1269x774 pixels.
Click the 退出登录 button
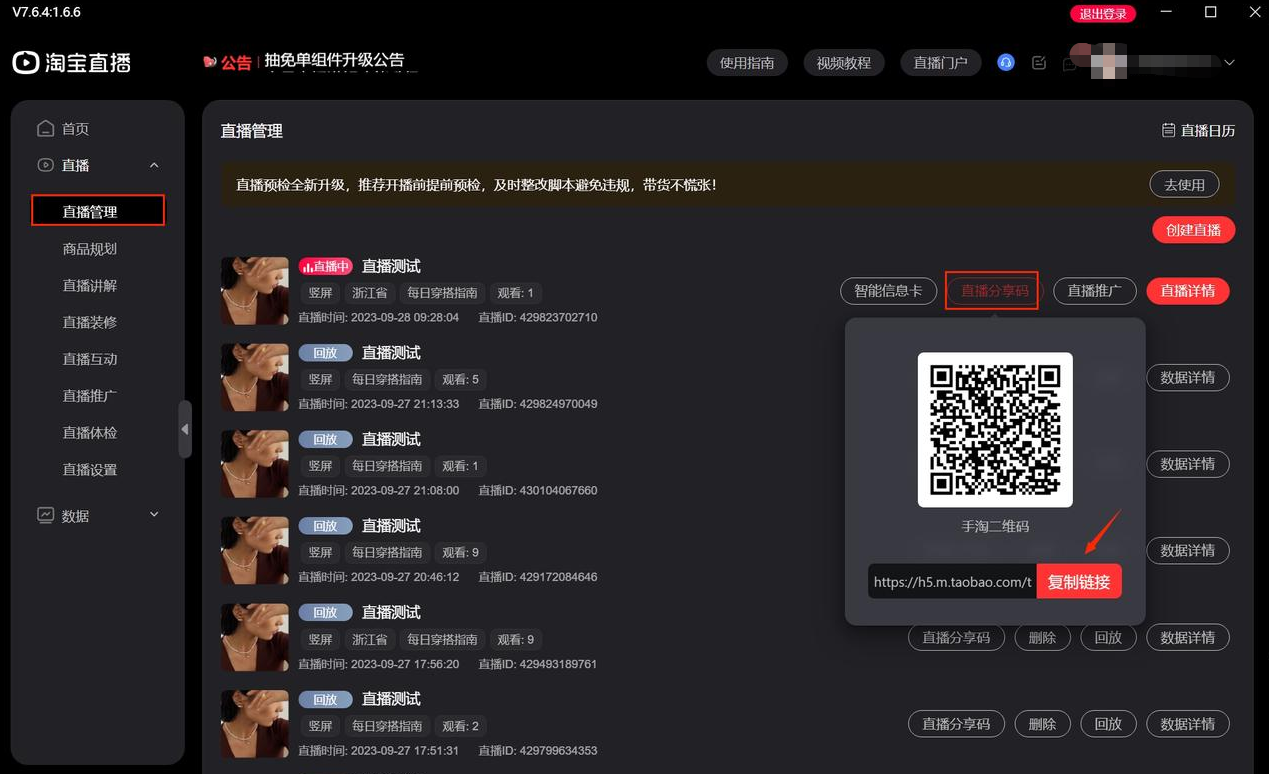click(1104, 14)
